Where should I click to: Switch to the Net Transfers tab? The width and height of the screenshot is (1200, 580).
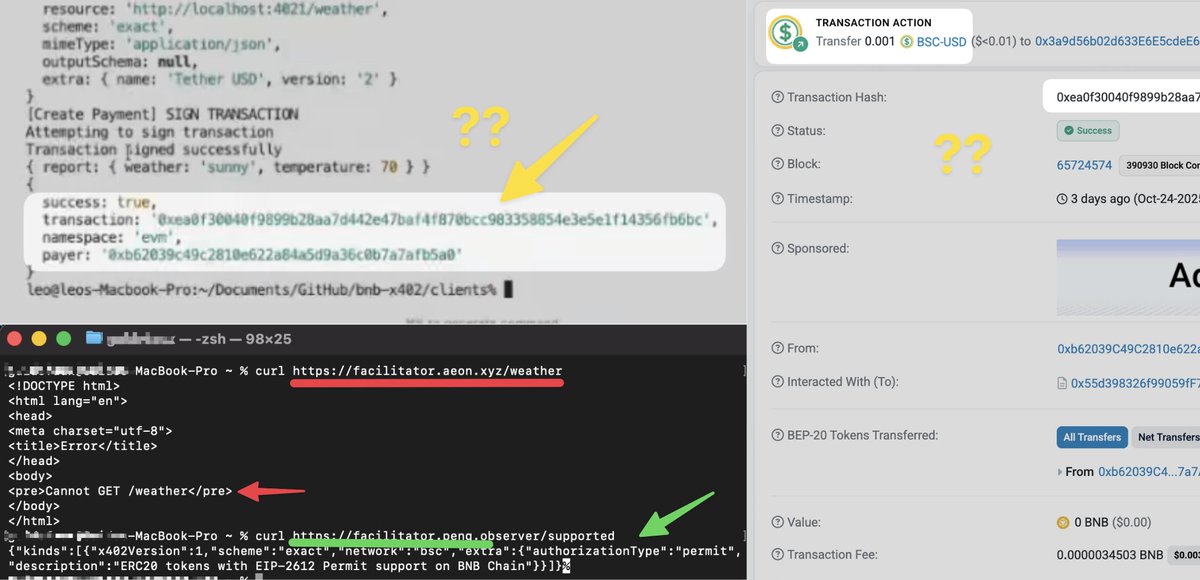coord(1168,437)
